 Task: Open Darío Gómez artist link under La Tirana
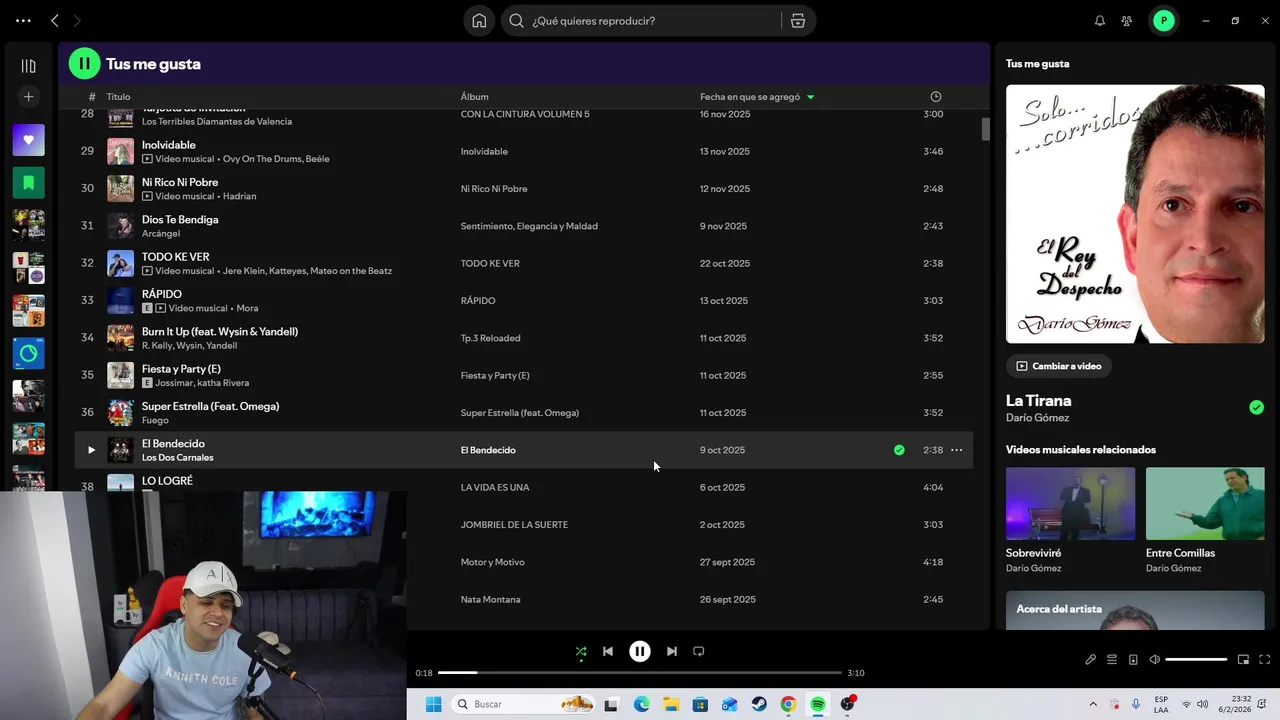pyautogui.click(x=1037, y=418)
